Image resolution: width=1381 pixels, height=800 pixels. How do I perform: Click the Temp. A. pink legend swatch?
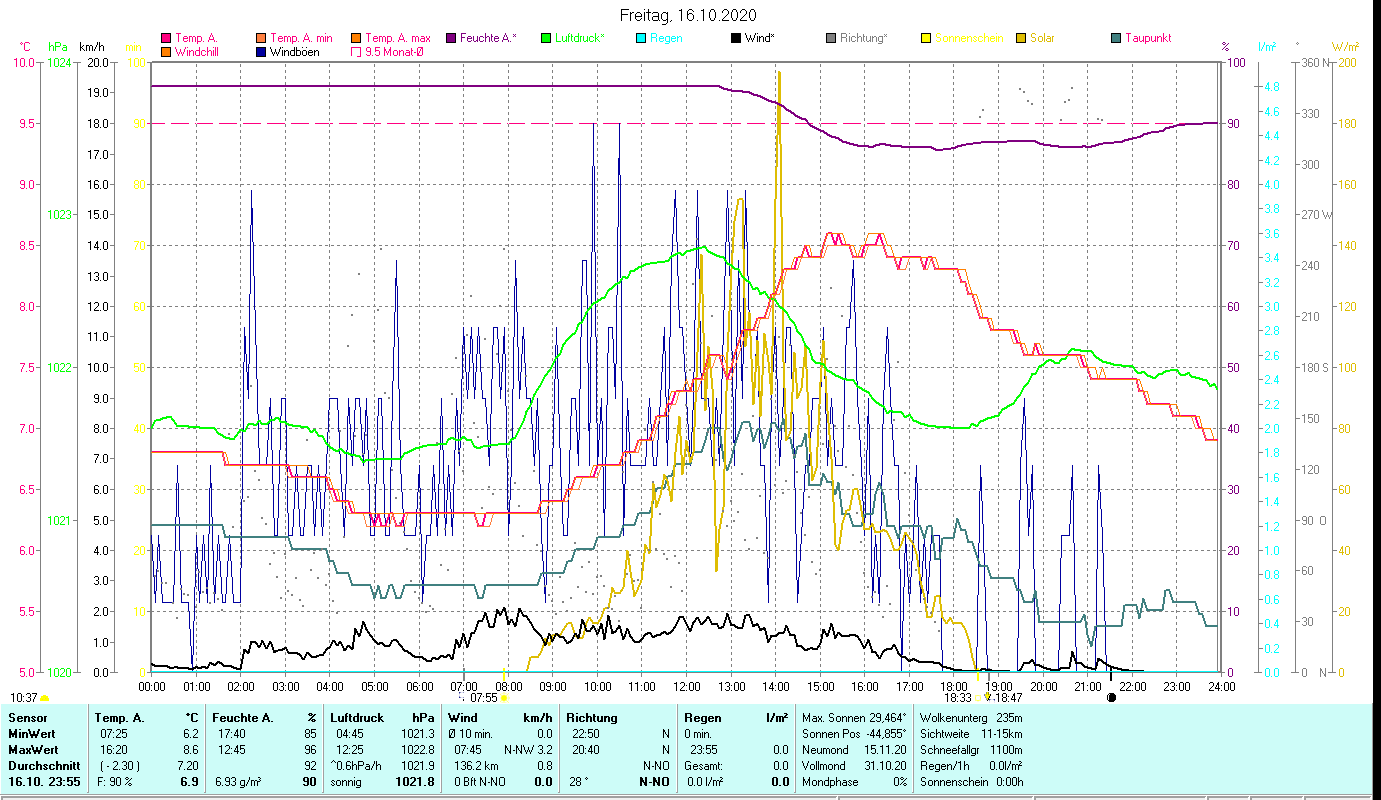(166, 39)
